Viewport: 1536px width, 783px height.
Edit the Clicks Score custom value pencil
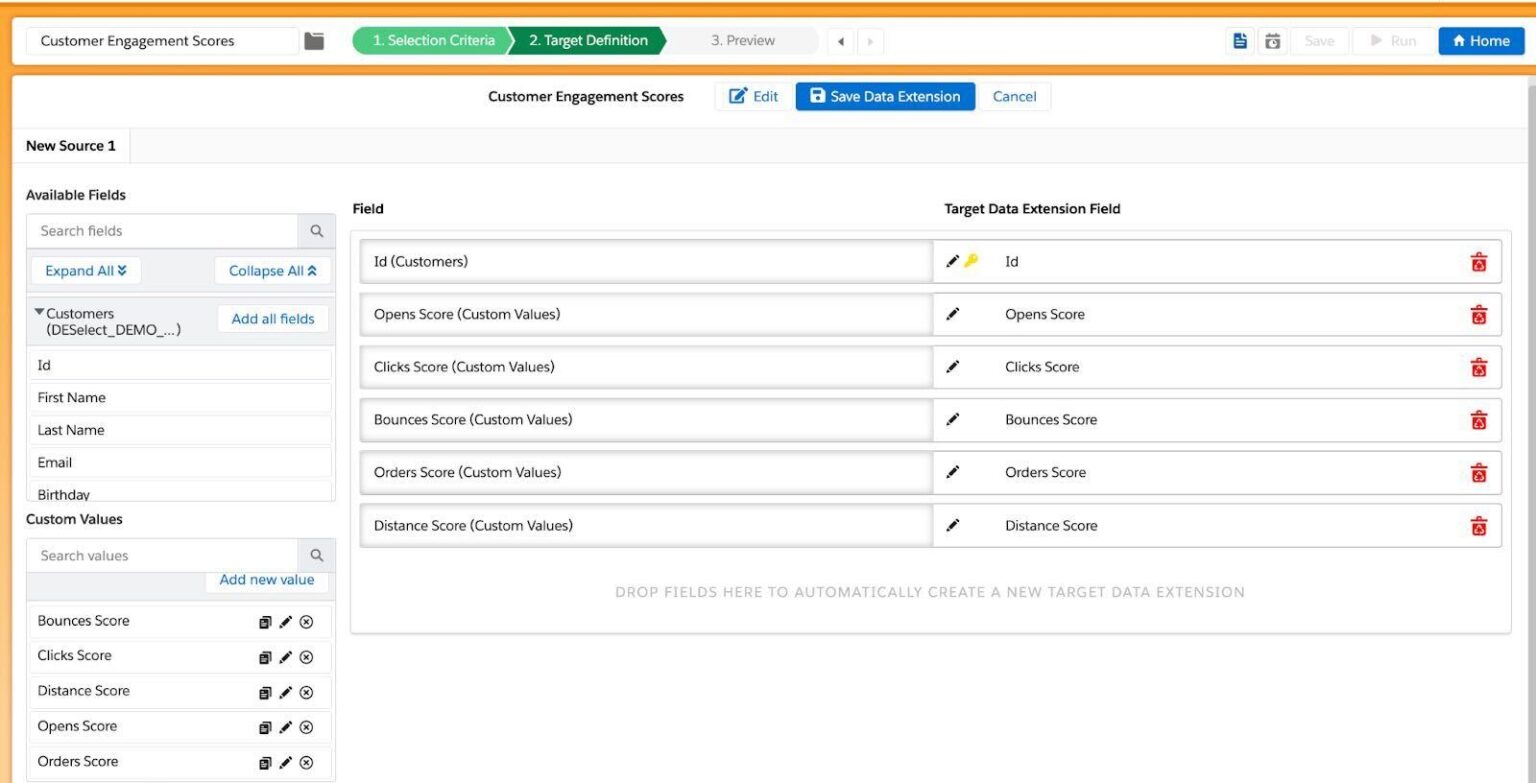[286, 656]
